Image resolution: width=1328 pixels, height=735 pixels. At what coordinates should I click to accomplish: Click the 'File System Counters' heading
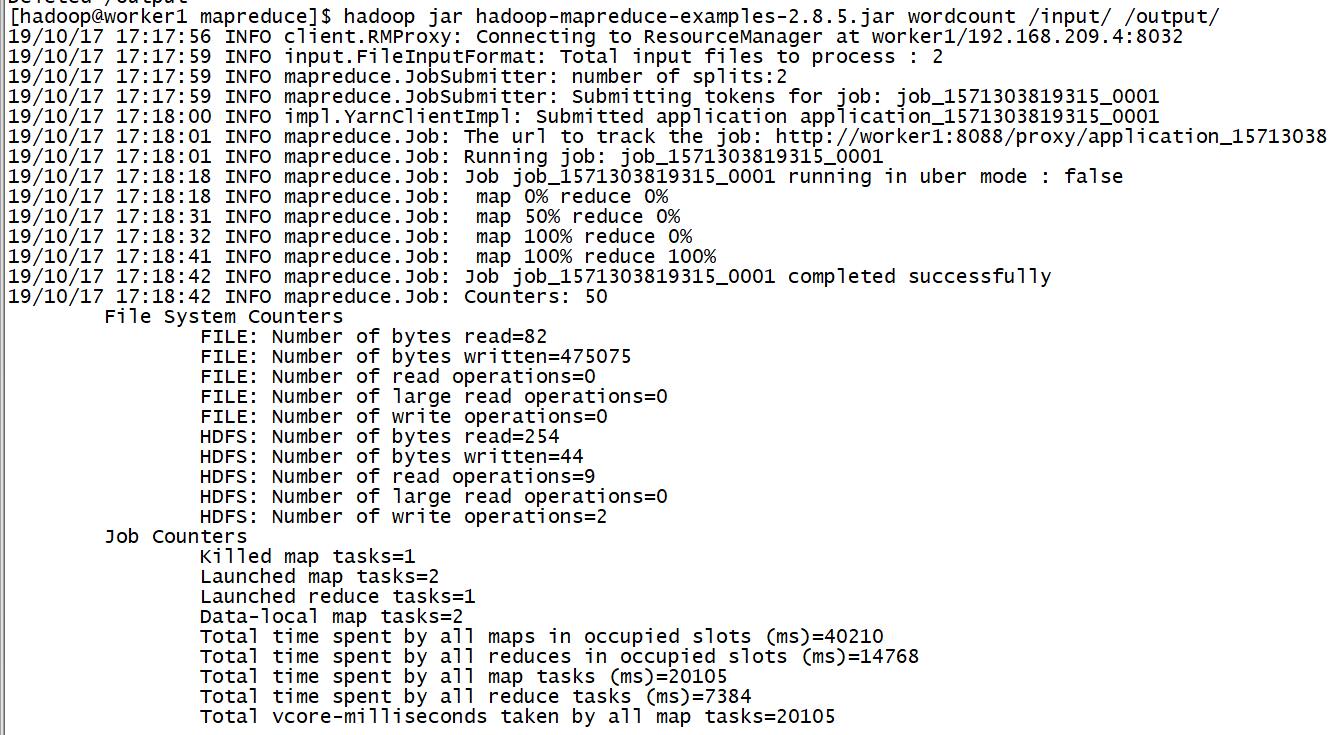point(223,316)
